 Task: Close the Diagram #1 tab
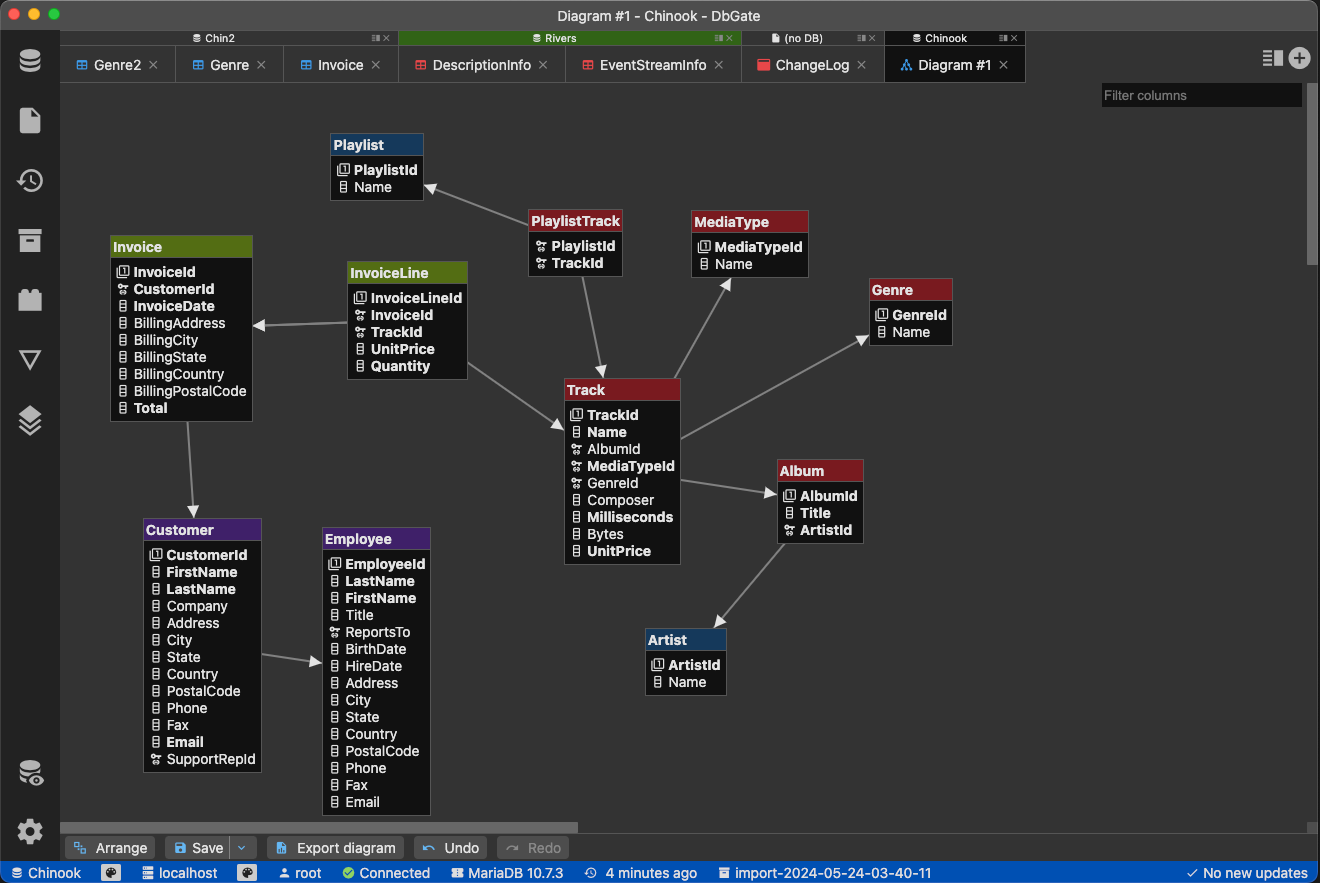(x=1004, y=65)
